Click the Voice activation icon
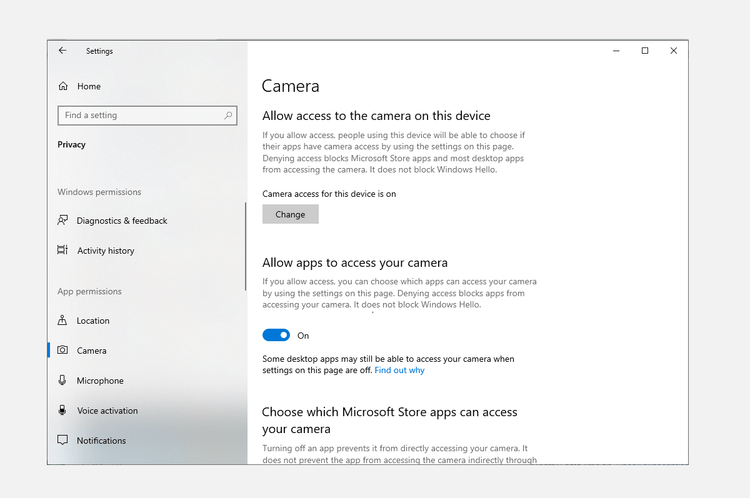The image size is (750, 498). point(63,410)
